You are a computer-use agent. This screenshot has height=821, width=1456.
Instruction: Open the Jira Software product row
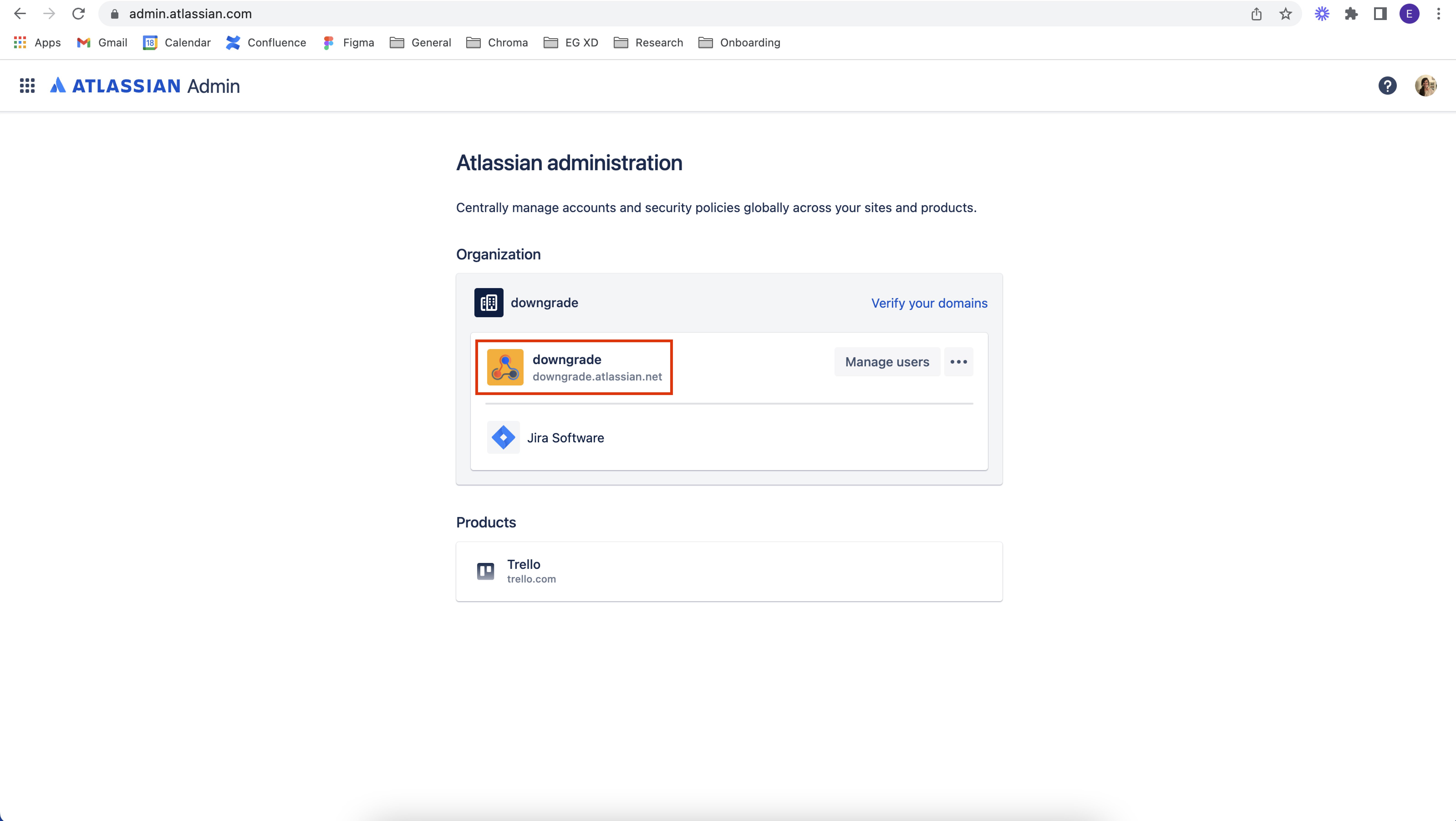729,437
